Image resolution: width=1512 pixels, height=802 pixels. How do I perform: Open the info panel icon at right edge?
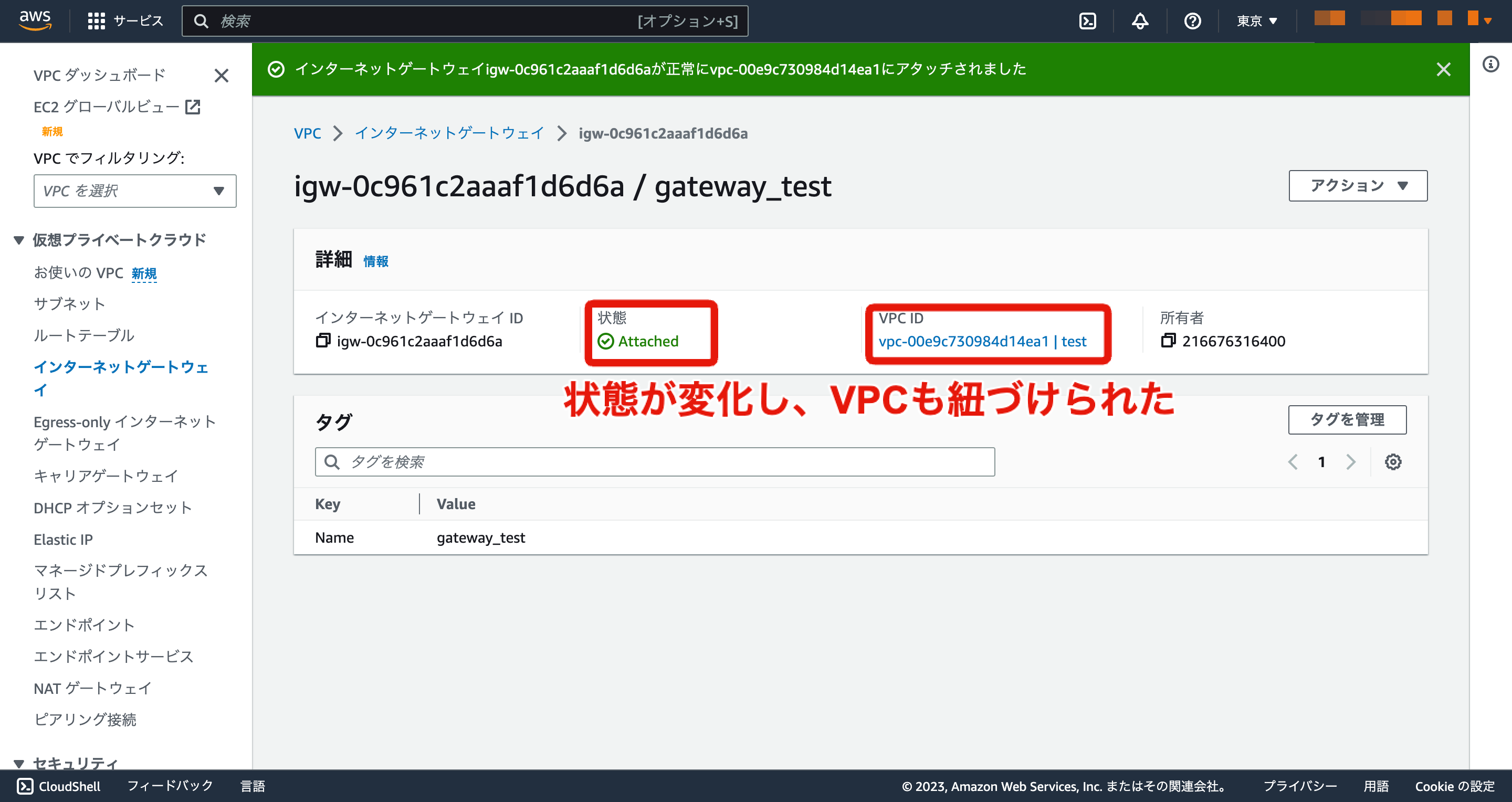[1490, 64]
